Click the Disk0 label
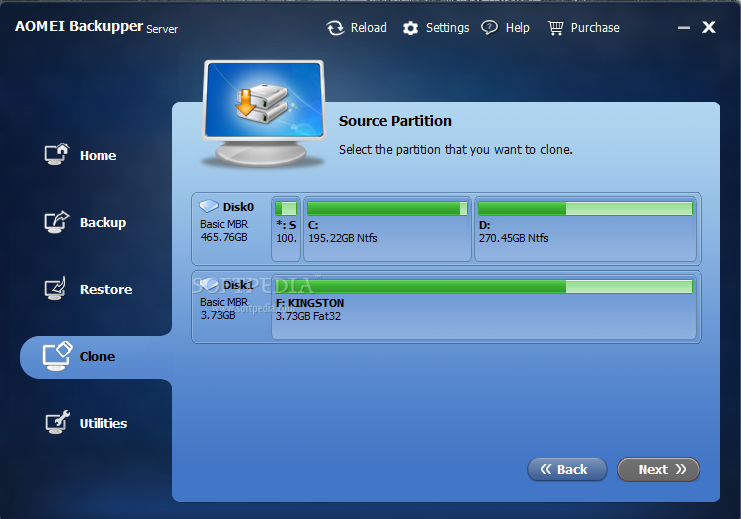The height and width of the screenshot is (519, 741). point(238,207)
